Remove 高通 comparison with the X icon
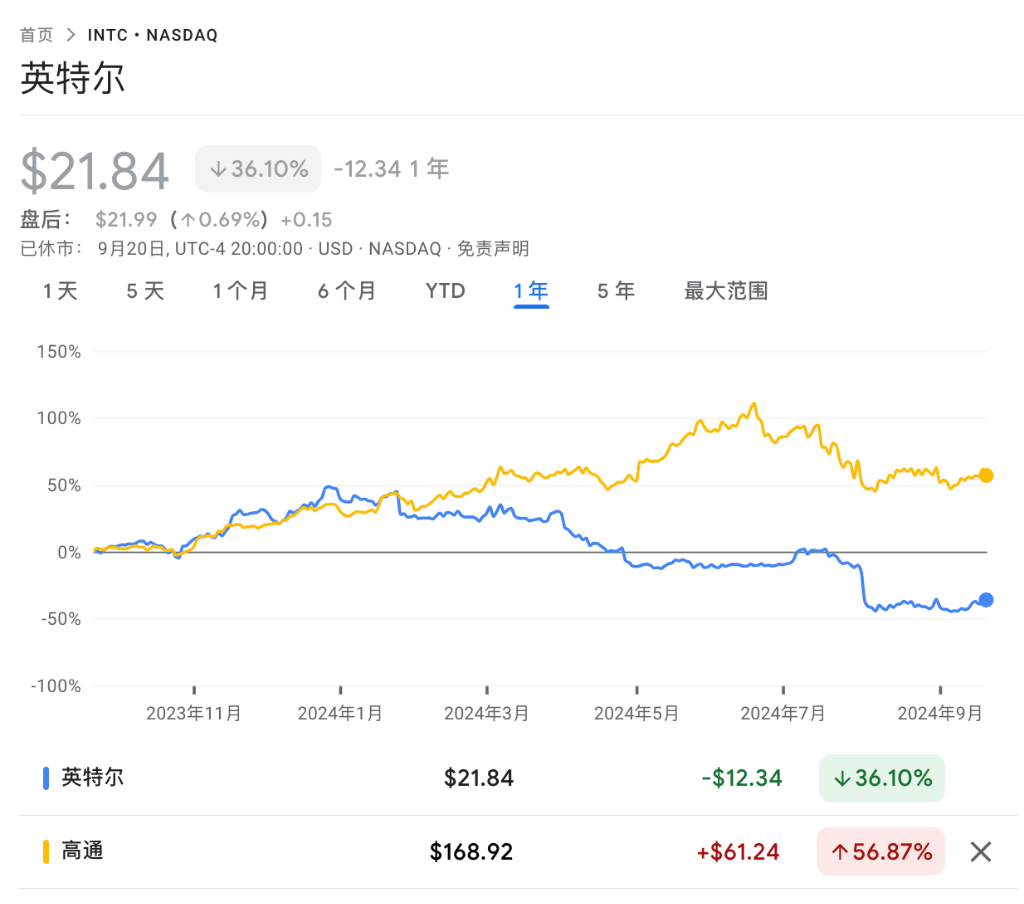Viewport: 1024px width, 904px height. (981, 852)
